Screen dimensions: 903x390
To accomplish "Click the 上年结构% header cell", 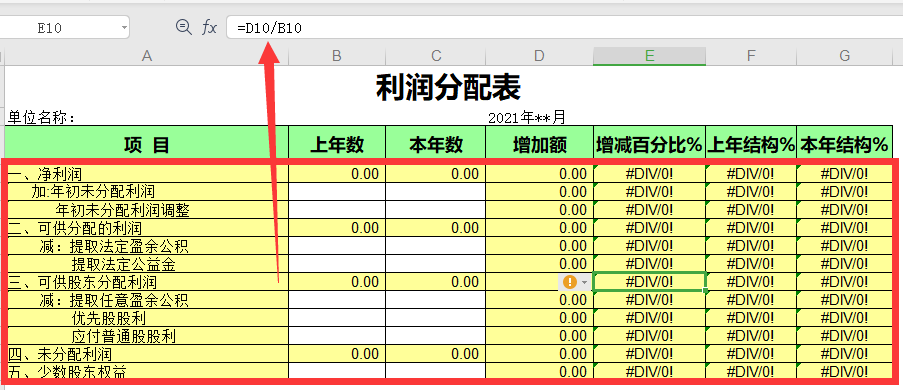I will pyautogui.click(x=751, y=145).
